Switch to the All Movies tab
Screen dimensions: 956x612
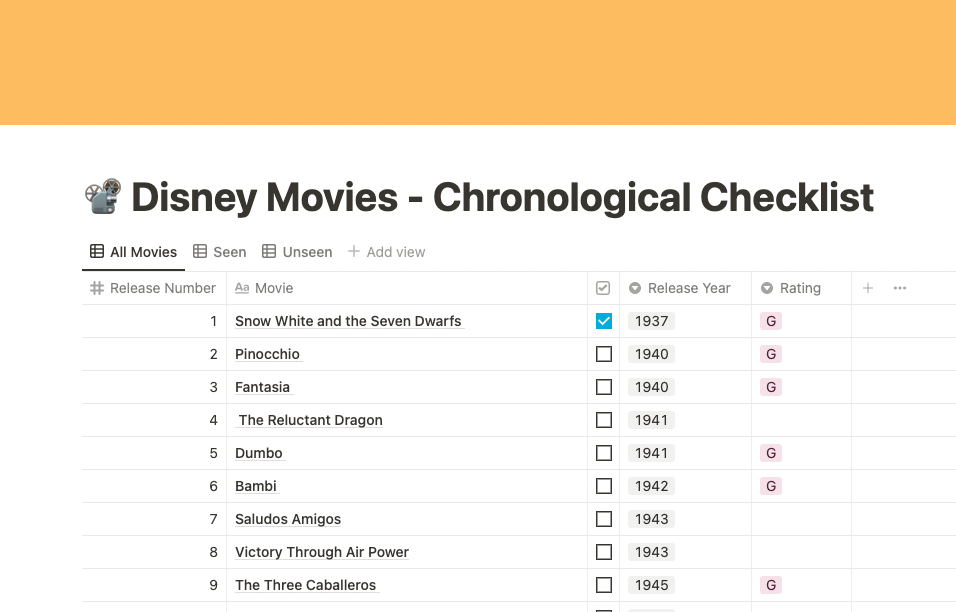[134, 252]
